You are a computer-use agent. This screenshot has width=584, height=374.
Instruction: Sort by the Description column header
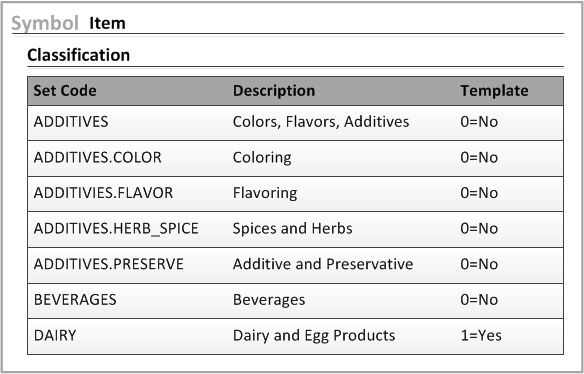274,91
